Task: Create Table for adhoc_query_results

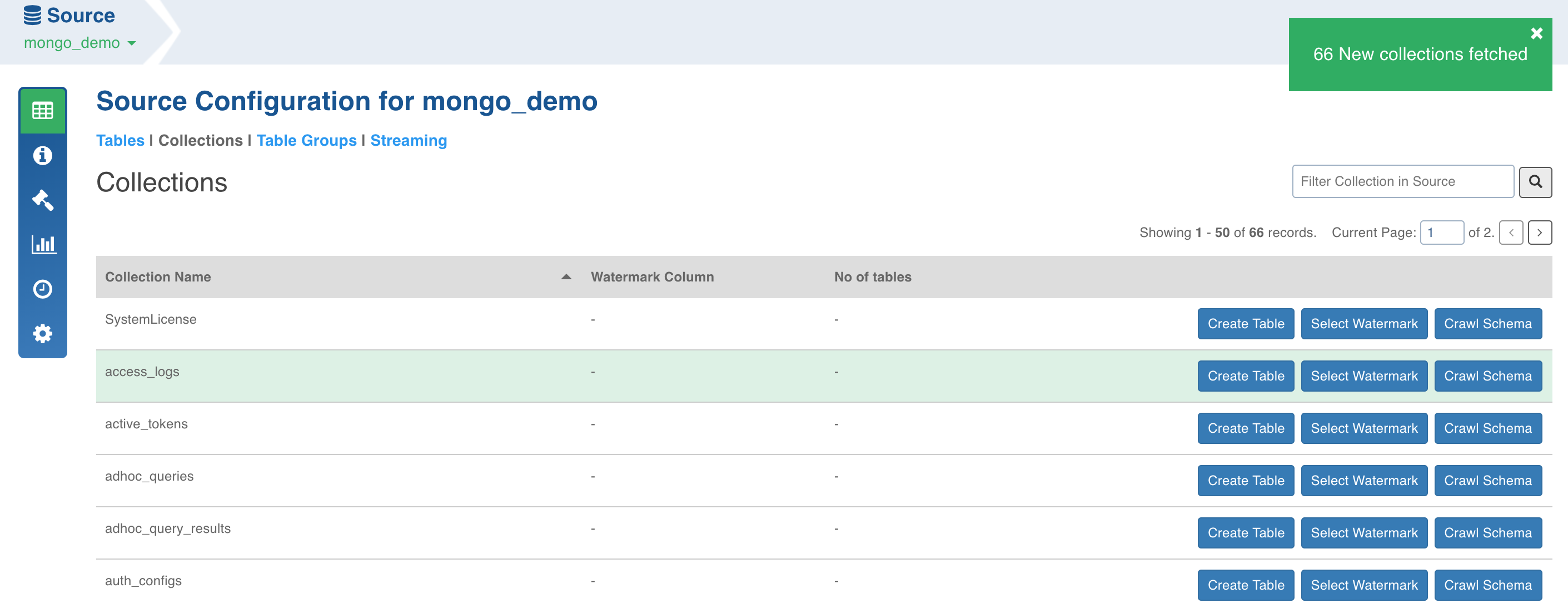Action: point(1246,533)
